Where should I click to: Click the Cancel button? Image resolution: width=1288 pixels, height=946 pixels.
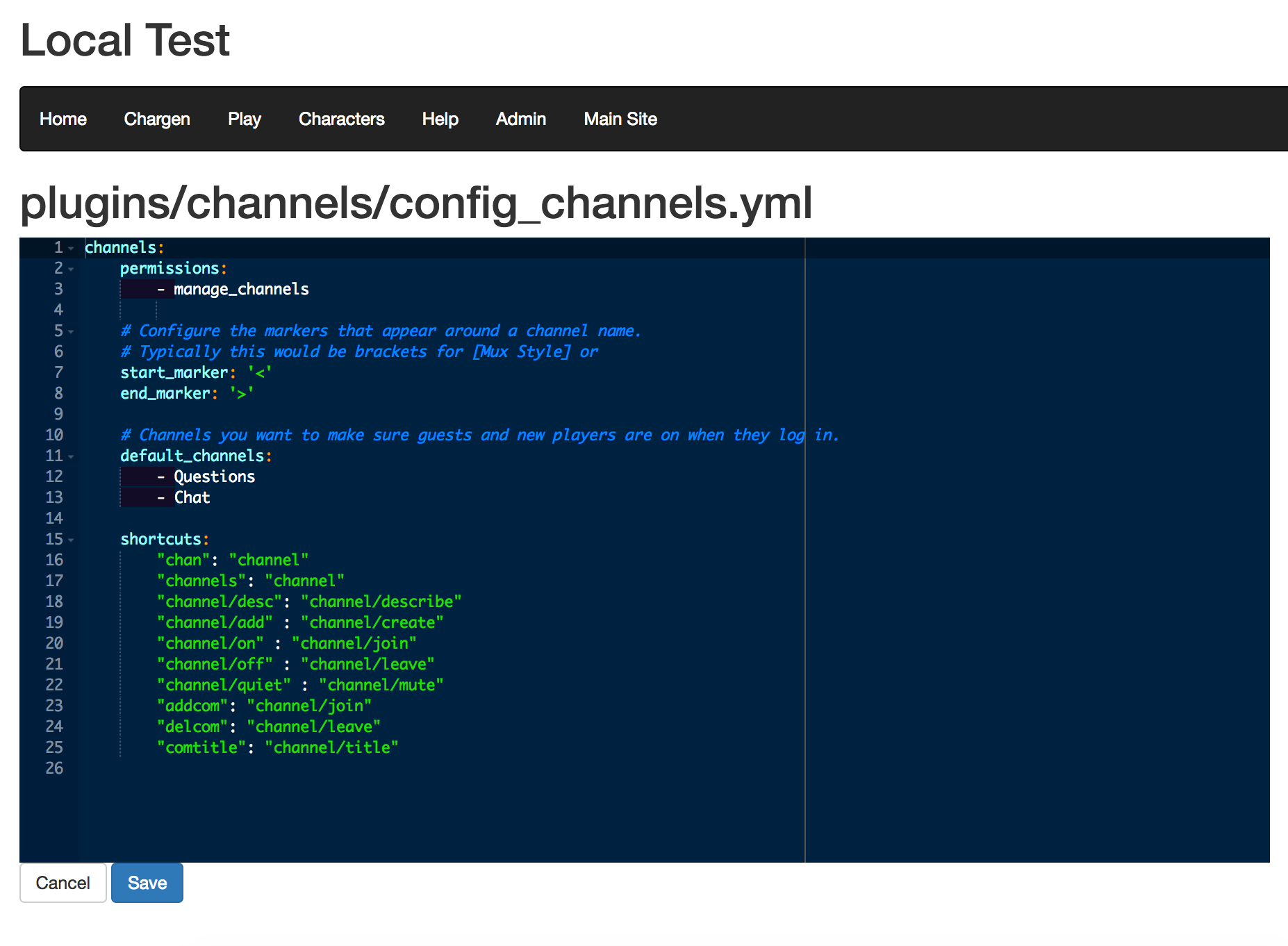pos(63,883)
